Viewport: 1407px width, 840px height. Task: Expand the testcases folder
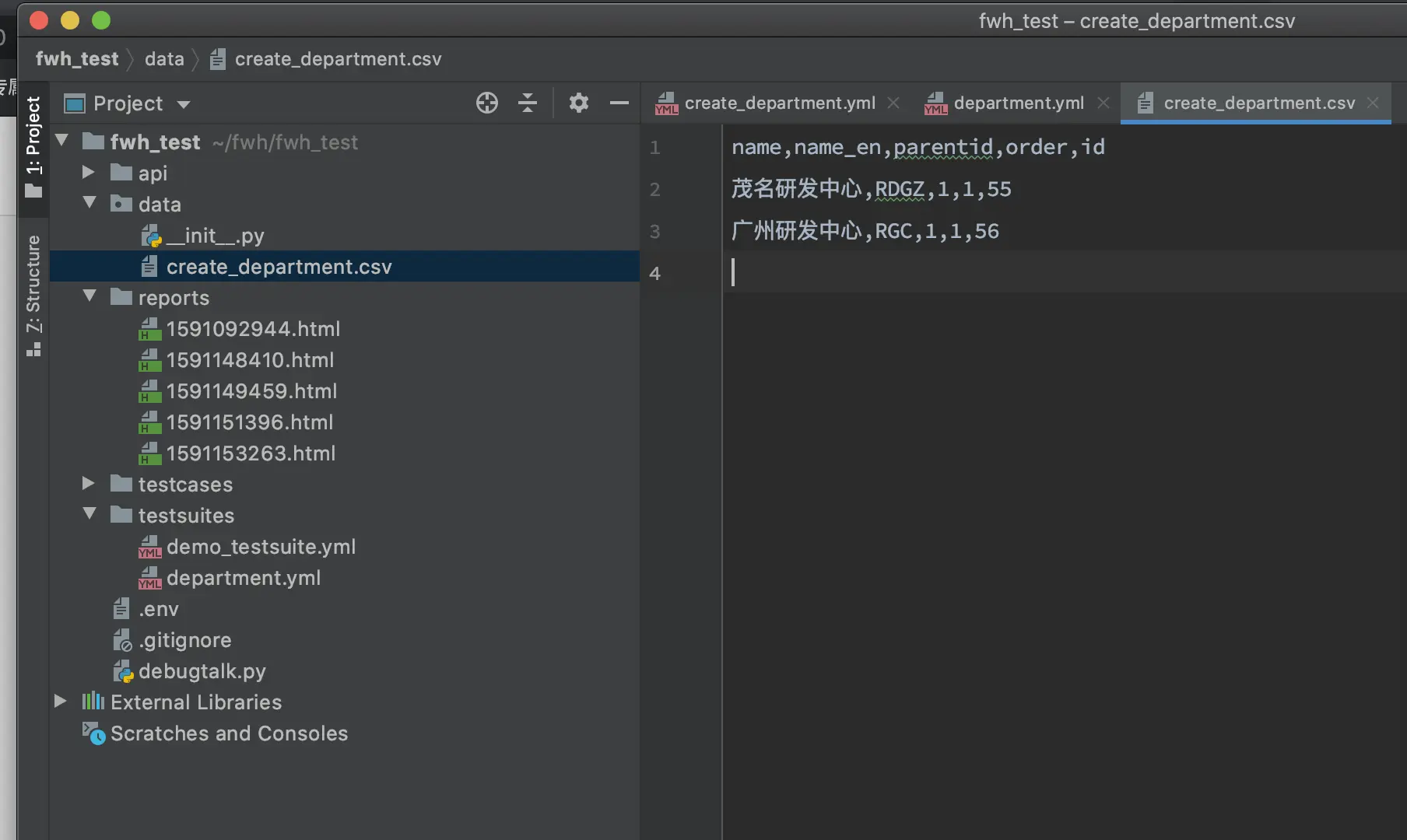tap(89, 484)
